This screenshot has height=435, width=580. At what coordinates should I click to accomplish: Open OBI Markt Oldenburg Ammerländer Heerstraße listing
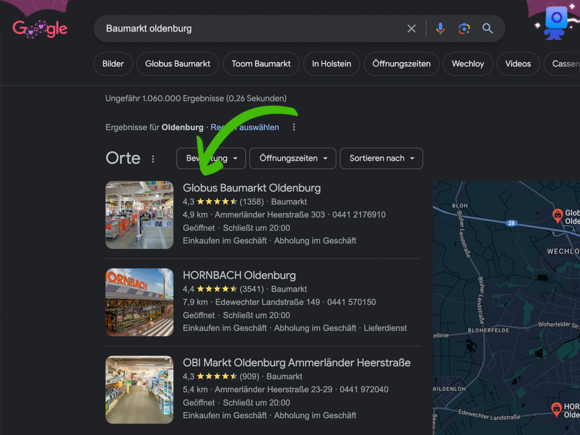pos(297,362)
